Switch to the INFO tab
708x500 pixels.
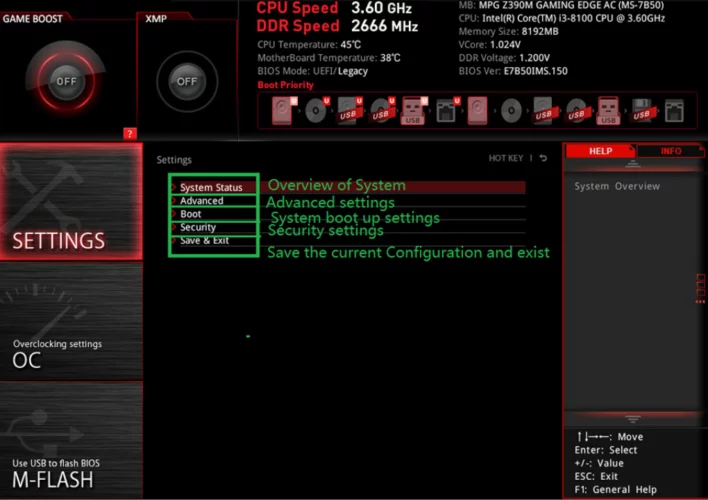(671, 151)
